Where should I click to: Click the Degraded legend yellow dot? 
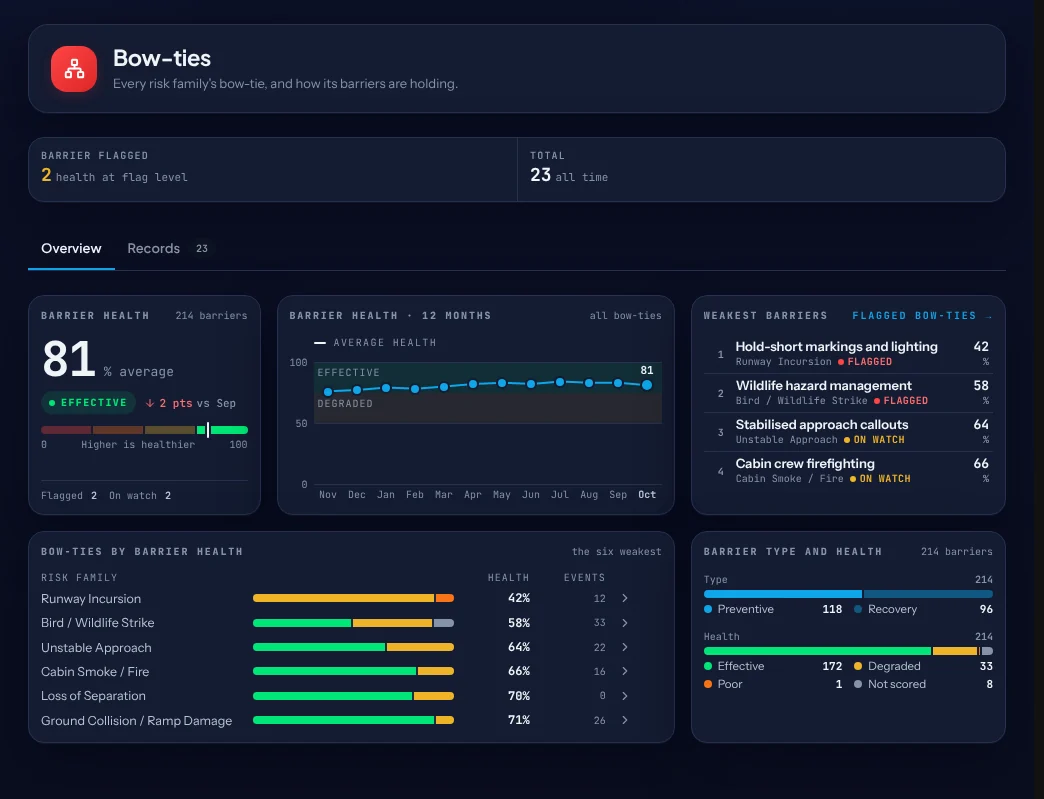point(858,666)
